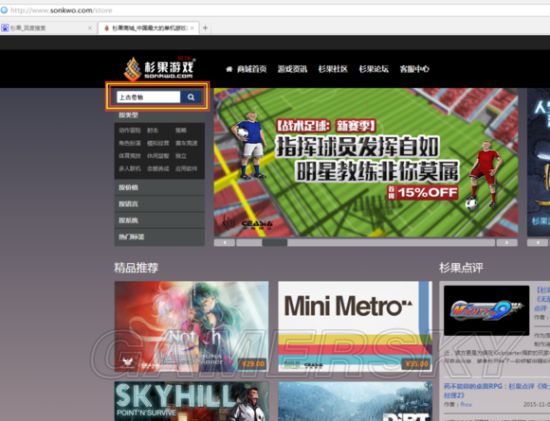Close the 杉果商城 browser tab
The height and width of the screenshot is (421, 550).
(x=192, y=28)
